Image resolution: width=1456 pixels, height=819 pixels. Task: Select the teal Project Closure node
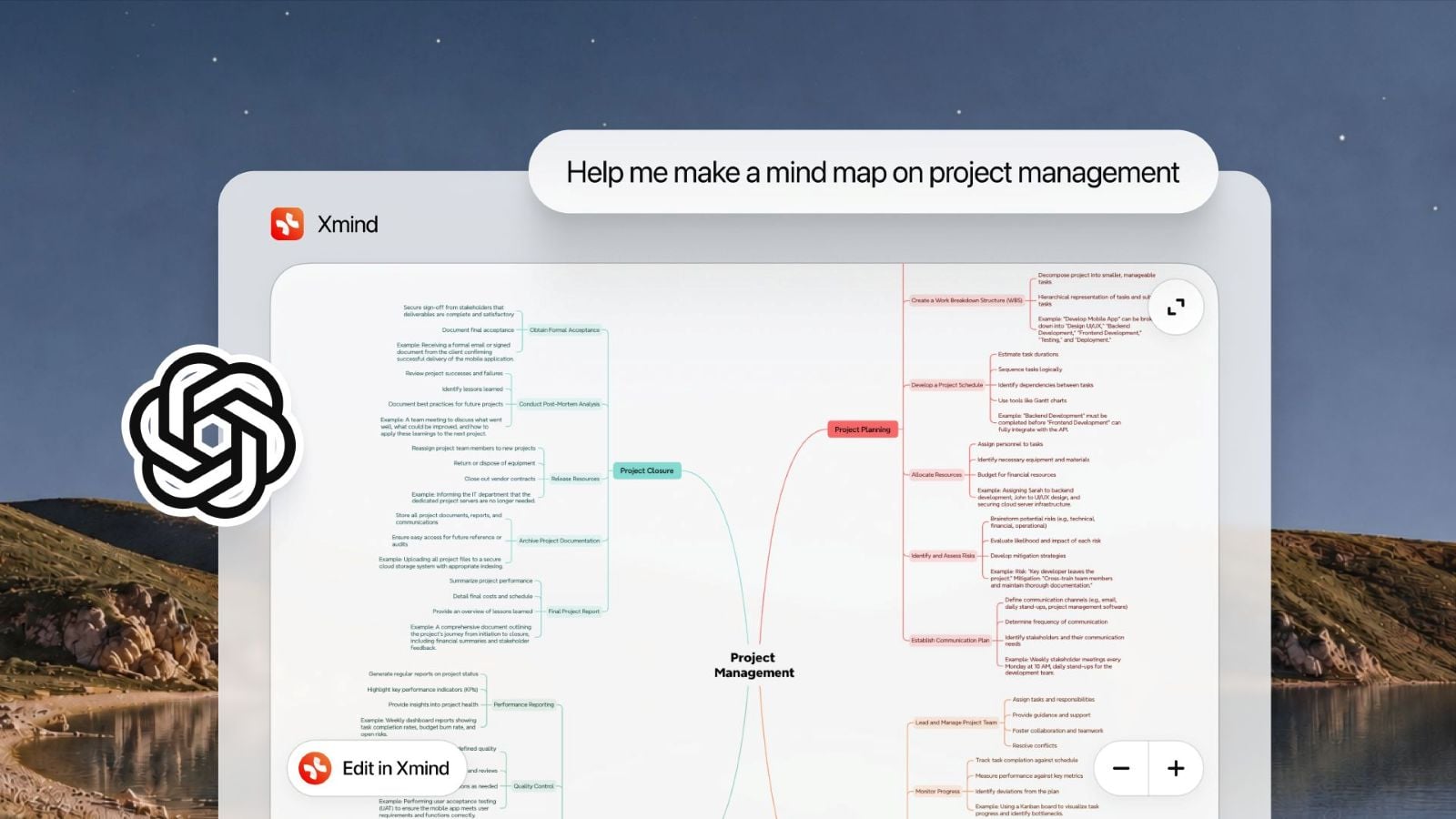[647, 470]
